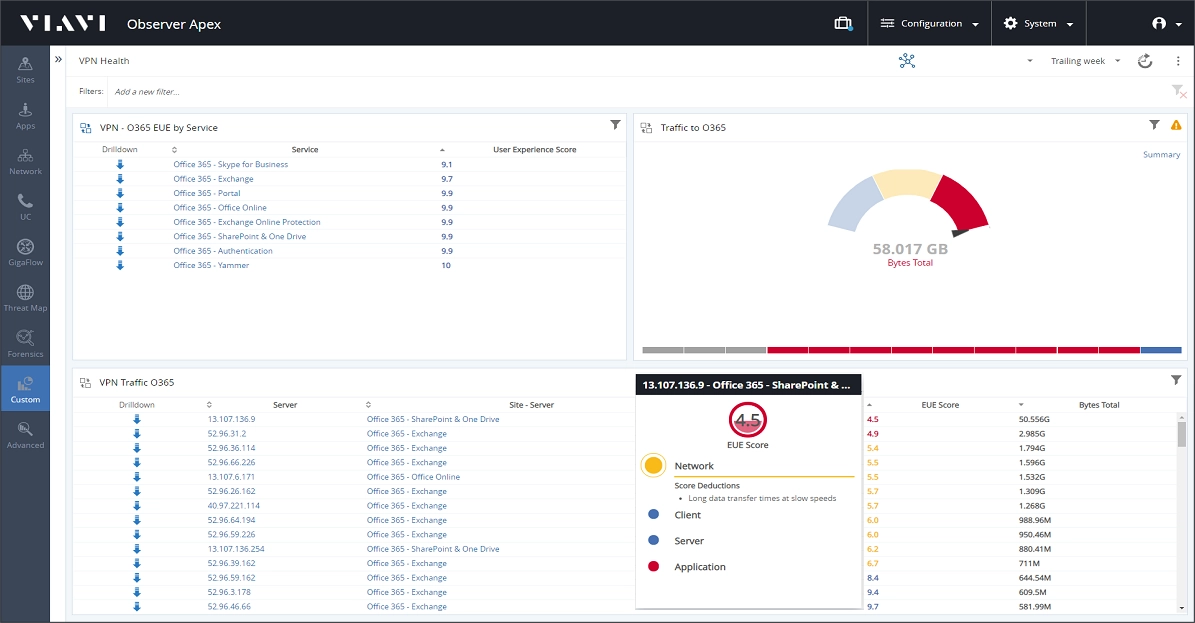Click the filter icon on VPN - O365 EUE panel

[615, 125]
